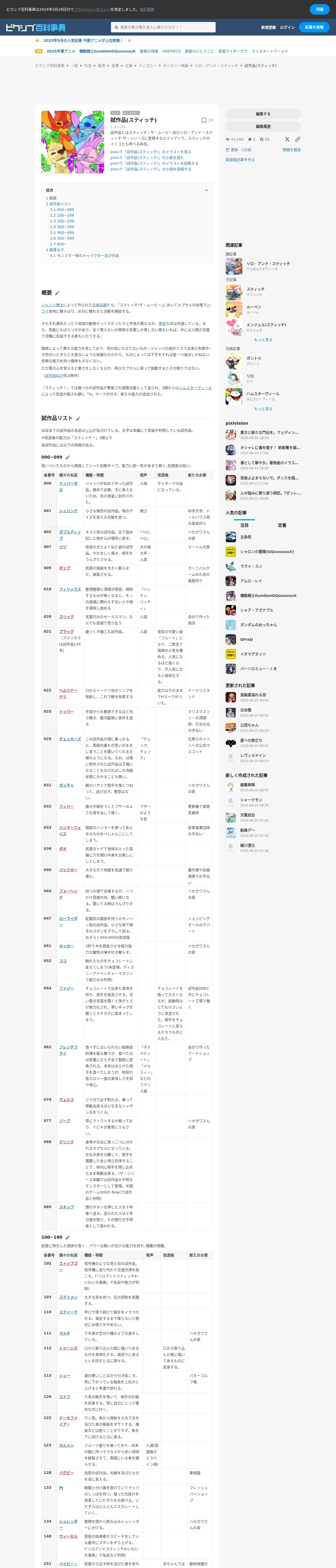Open フレンチフライ link in experiment 062 row
Image resolution: width=336 pixels, height=1568 pixels.
coord(68,1050)
